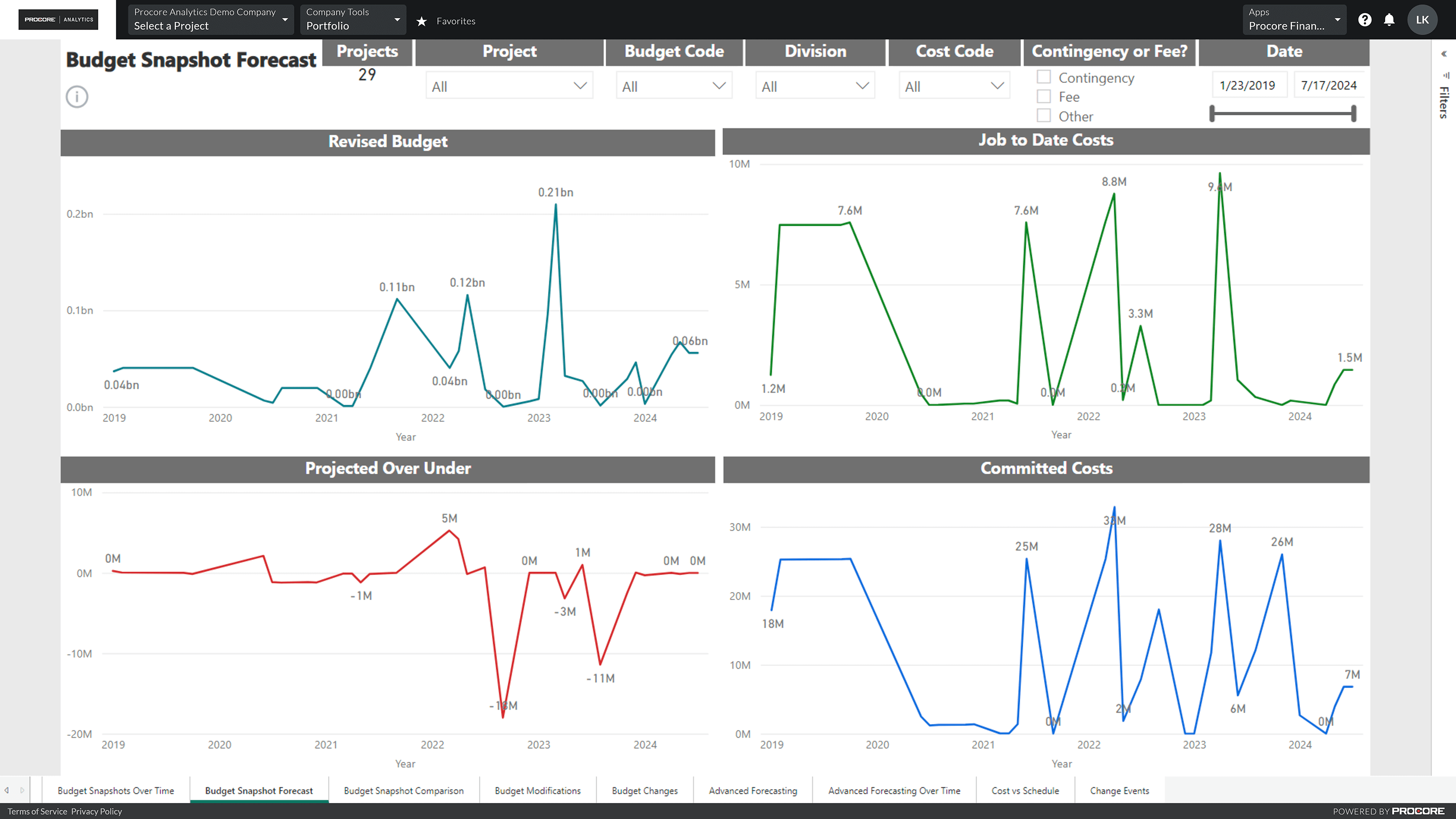Switch to the Change Events tab
Screen dimensions: 1456x819
coord(1120,791)
